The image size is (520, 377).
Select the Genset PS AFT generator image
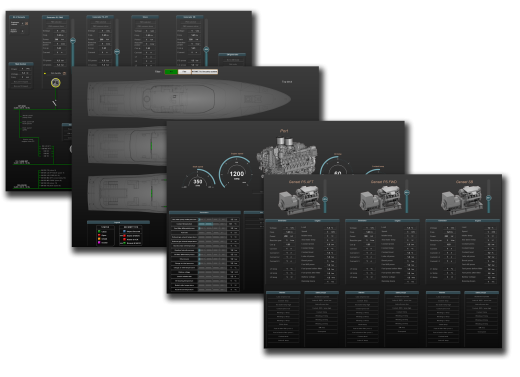click(299, 200)
